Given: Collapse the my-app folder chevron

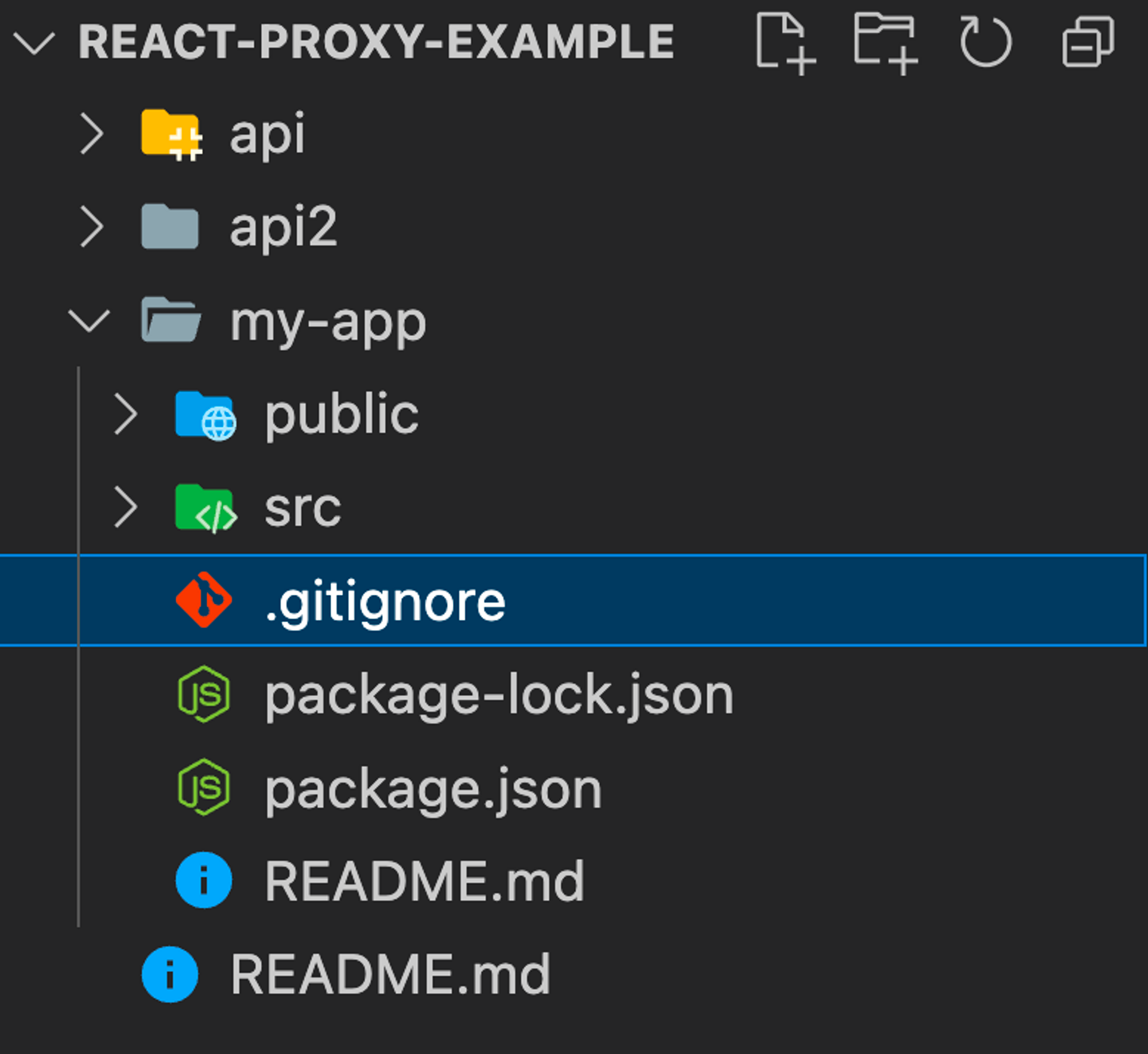Looking at the screenshot, I should (90, 321).
